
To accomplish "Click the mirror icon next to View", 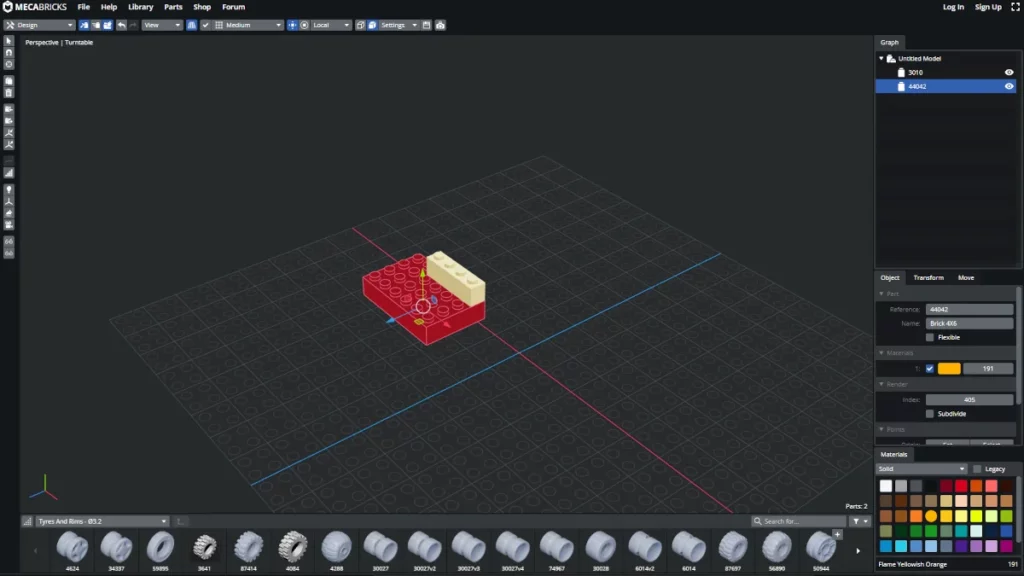I will coord(191,25).
